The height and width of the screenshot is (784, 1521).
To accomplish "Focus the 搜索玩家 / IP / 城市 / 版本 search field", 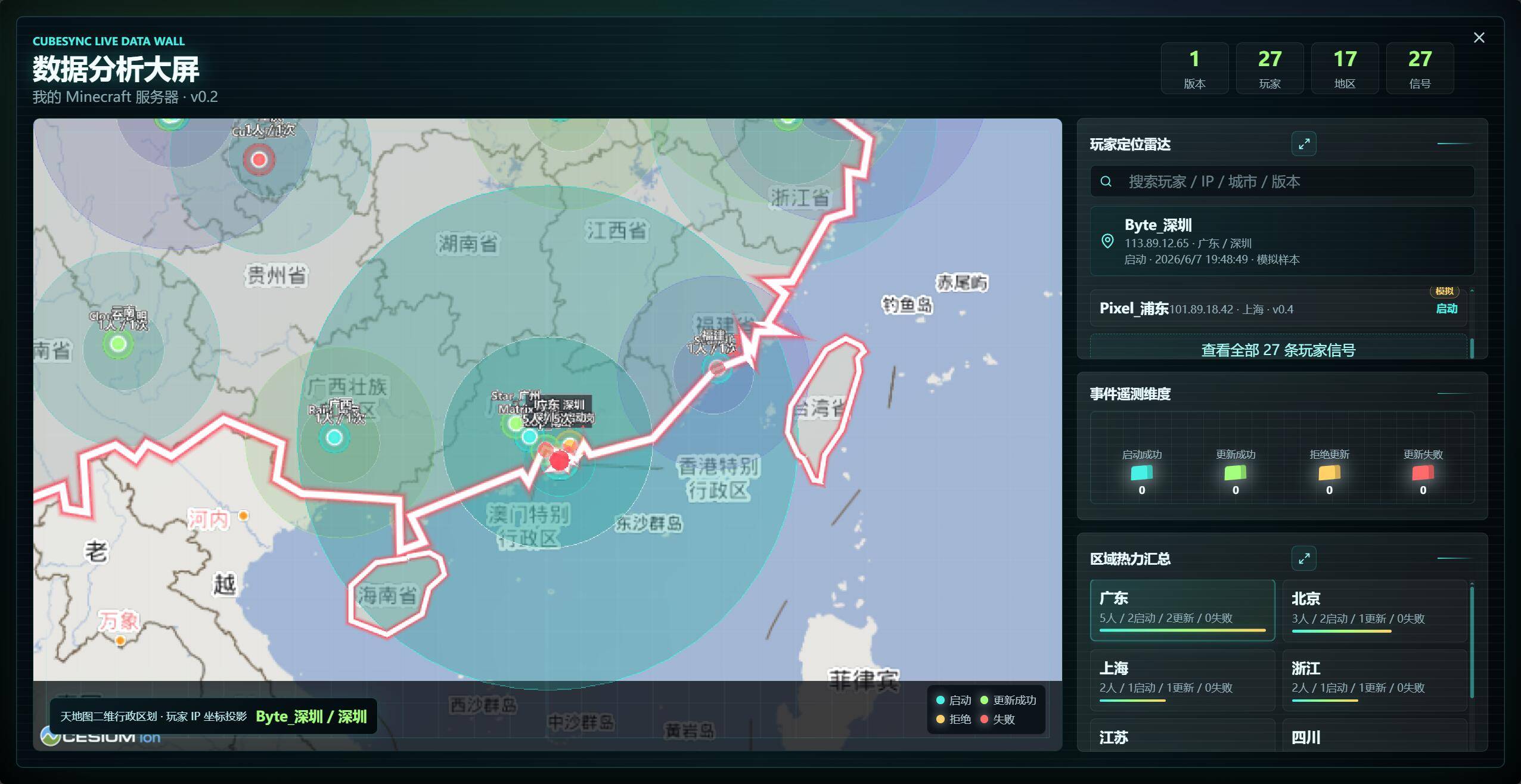I will click(x=1282, y=181).
